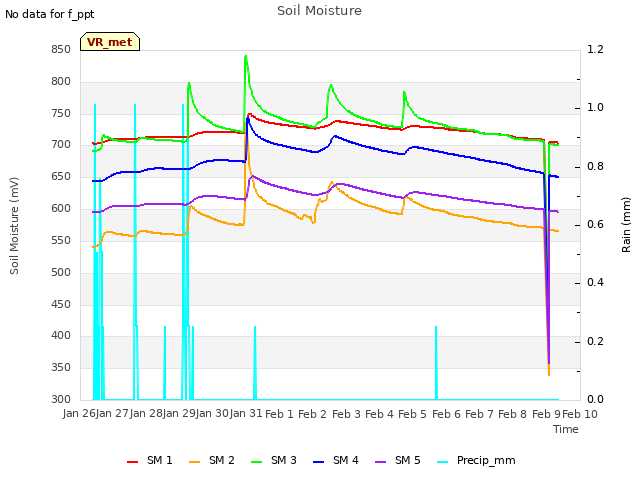Click the 'No data for f_ppt' message
Viewport: 640px width, 480px height.
pos(49,14)
